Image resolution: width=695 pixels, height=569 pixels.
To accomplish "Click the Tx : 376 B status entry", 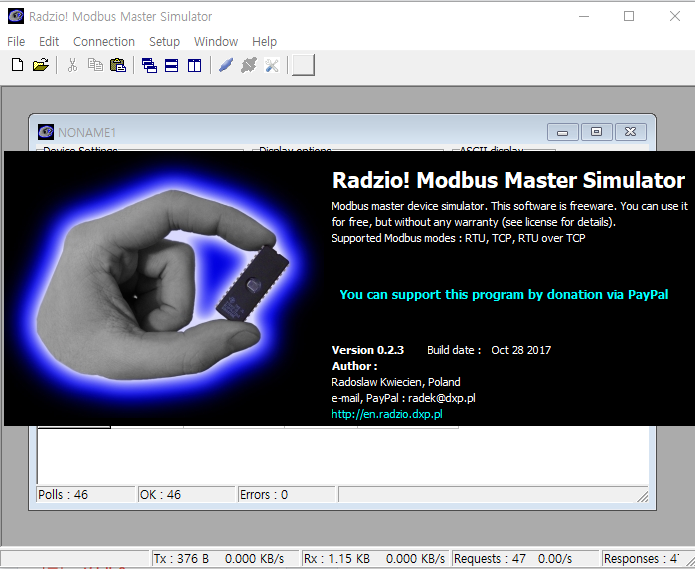I will point(226,559).
